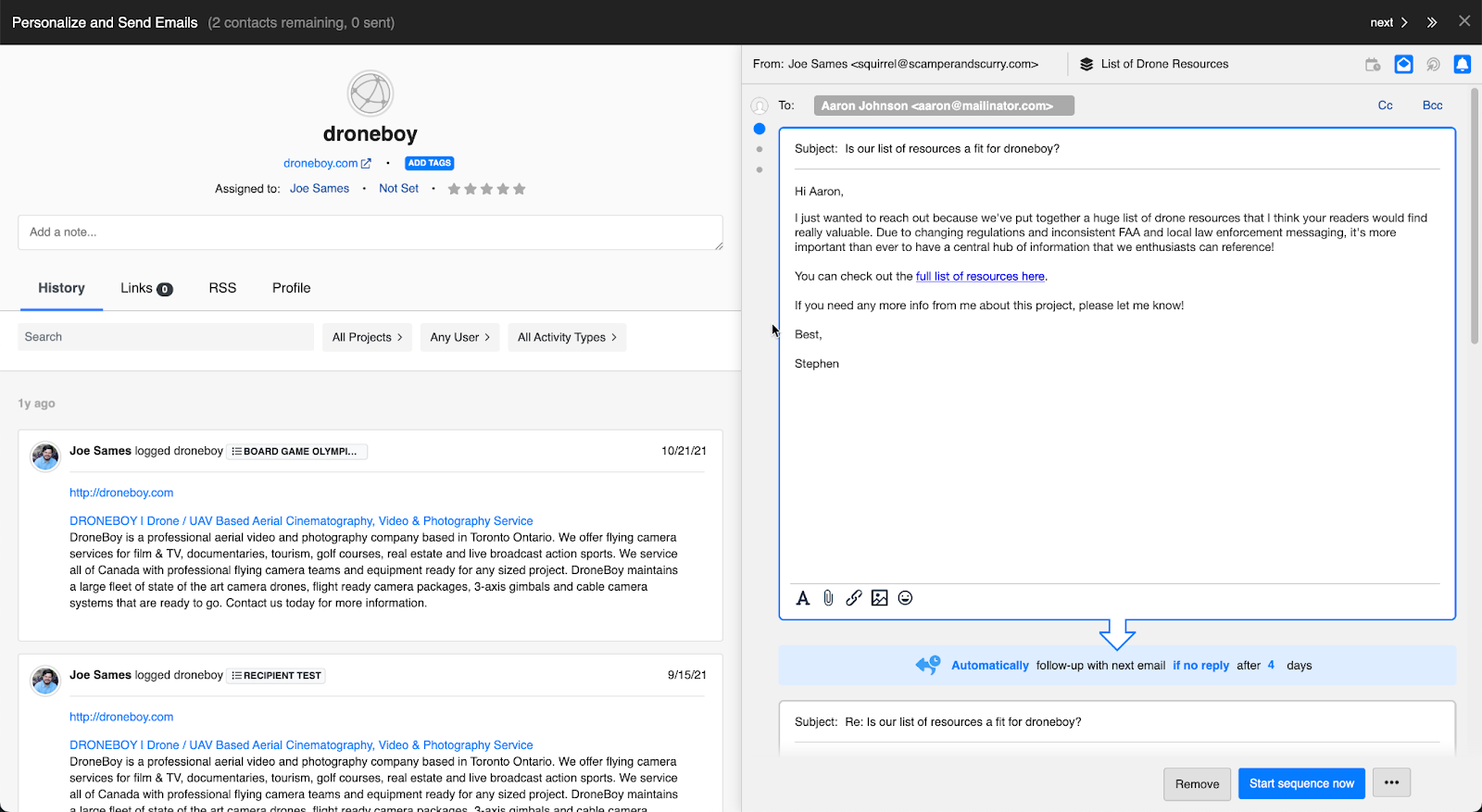Expand the All Projects filter
The width and height of the screenshot is (1482, 812).
(367, 337)
